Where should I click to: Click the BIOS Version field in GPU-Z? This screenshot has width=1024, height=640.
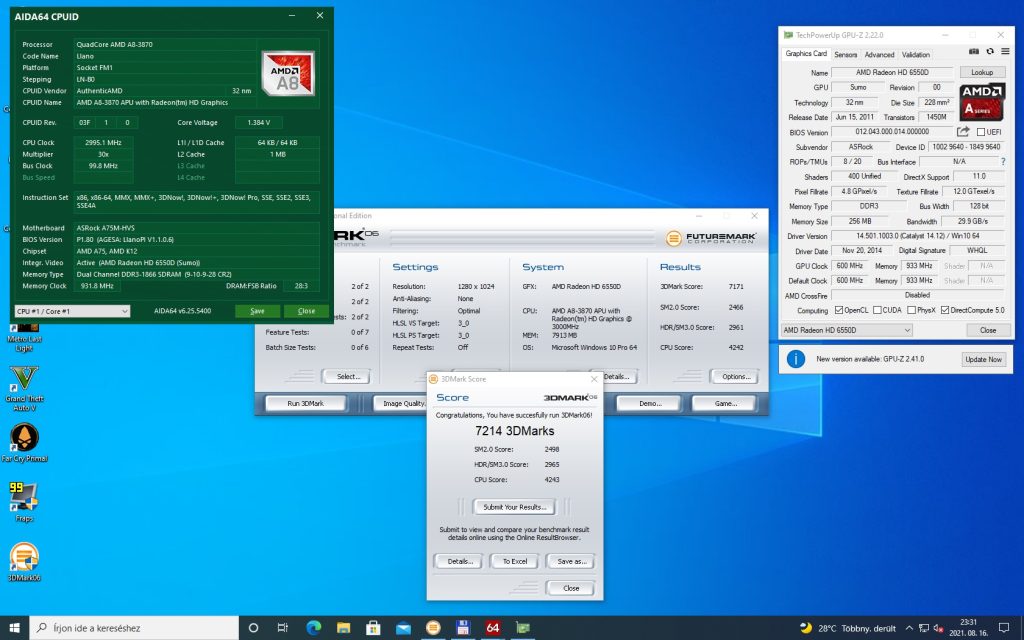tap(892, 132)
